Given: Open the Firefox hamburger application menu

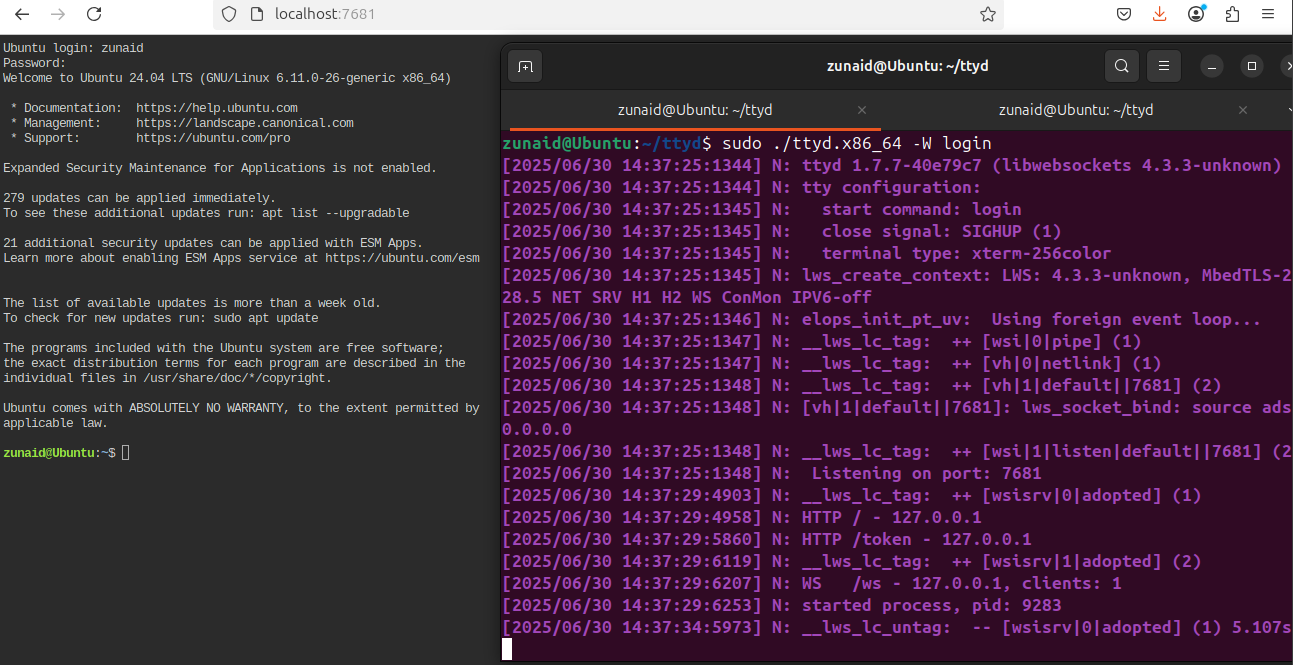Looking at the screenshot, I should (x=1268, y=14).
